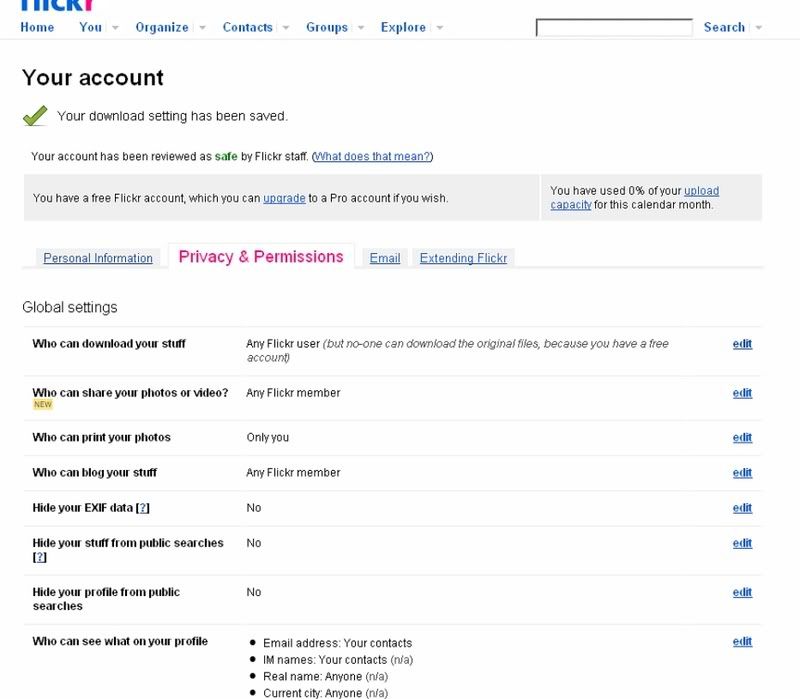Click 'Any Flickr member' value for blogging
This screenshot has height=699, width=800.
[x=293, y=472]
